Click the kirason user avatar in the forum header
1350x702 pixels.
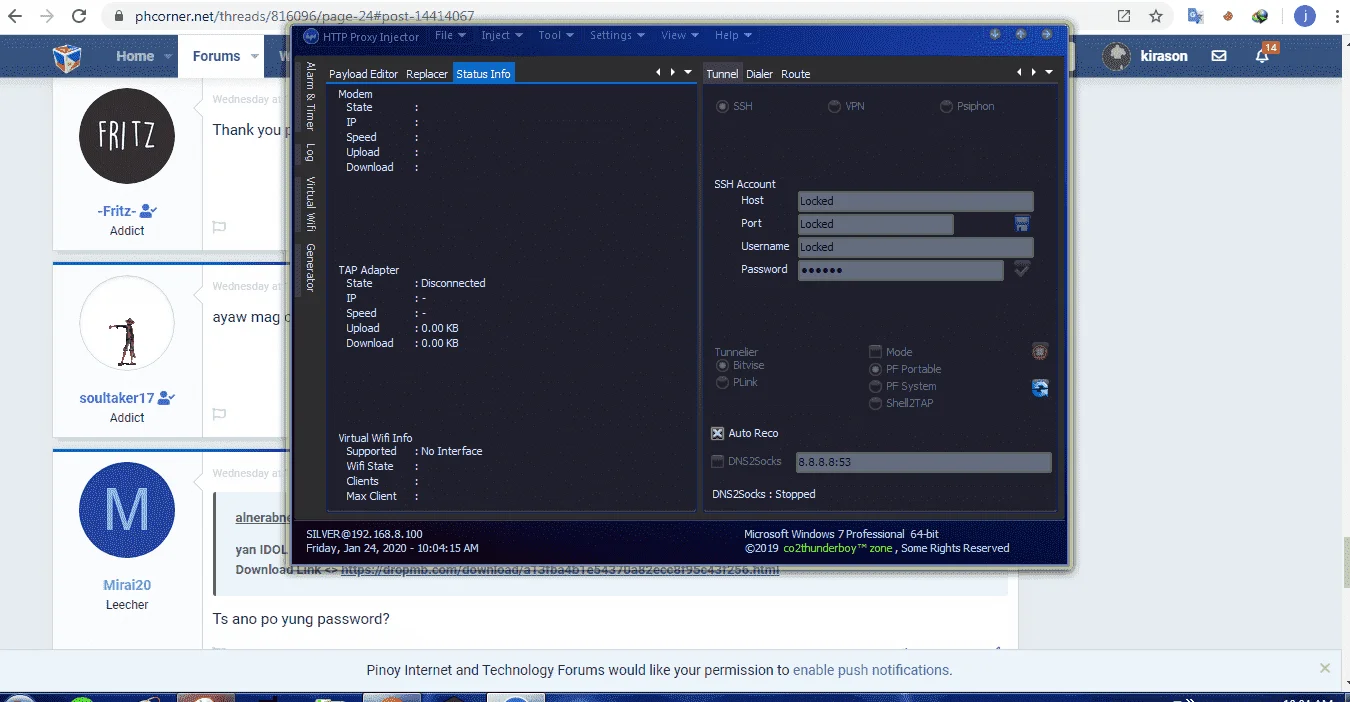pos(1117,56)
